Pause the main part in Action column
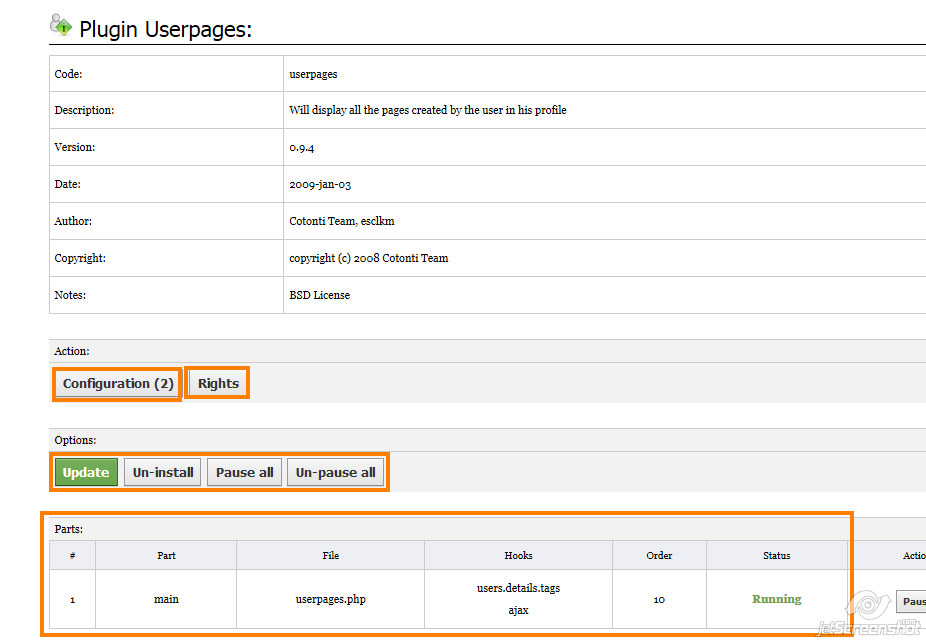Viewport: 926px width, 642px height. pos(912,602)
